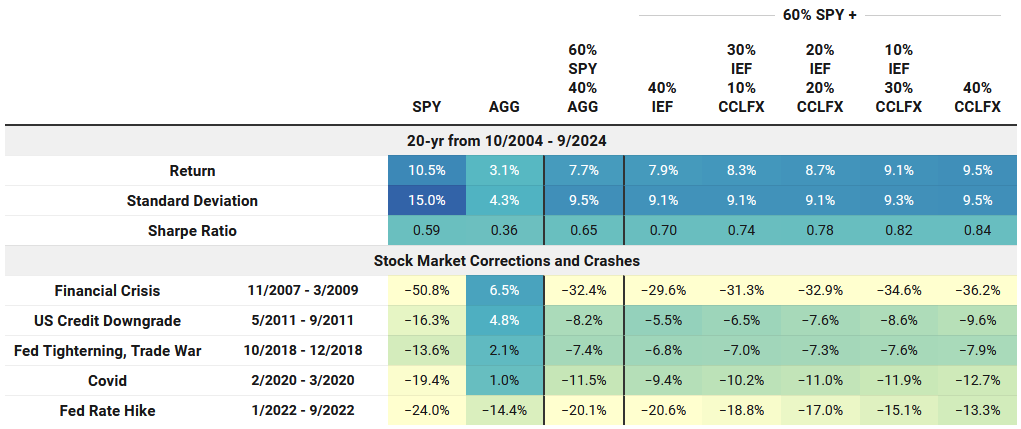Viewport: 1021px width, 429px height.
Task: Select the 6.5% AGG Financial Crisis cell
Action: 504,291
